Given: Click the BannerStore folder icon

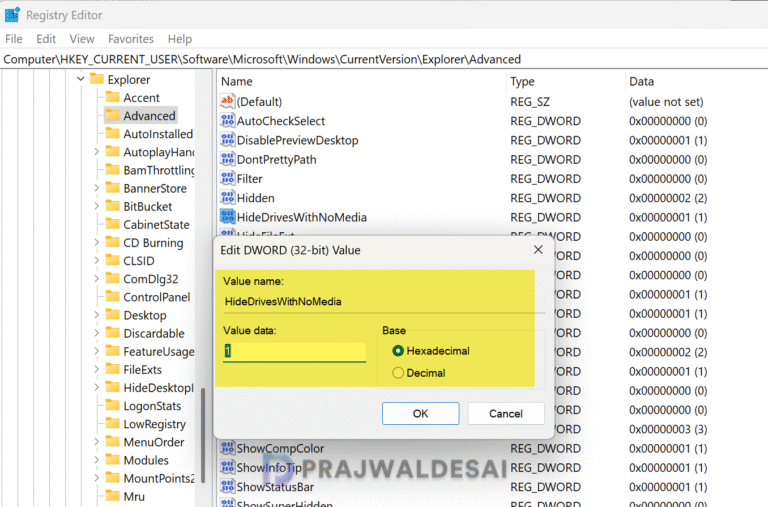Looking at the screenshot, I should coord(113,188).
